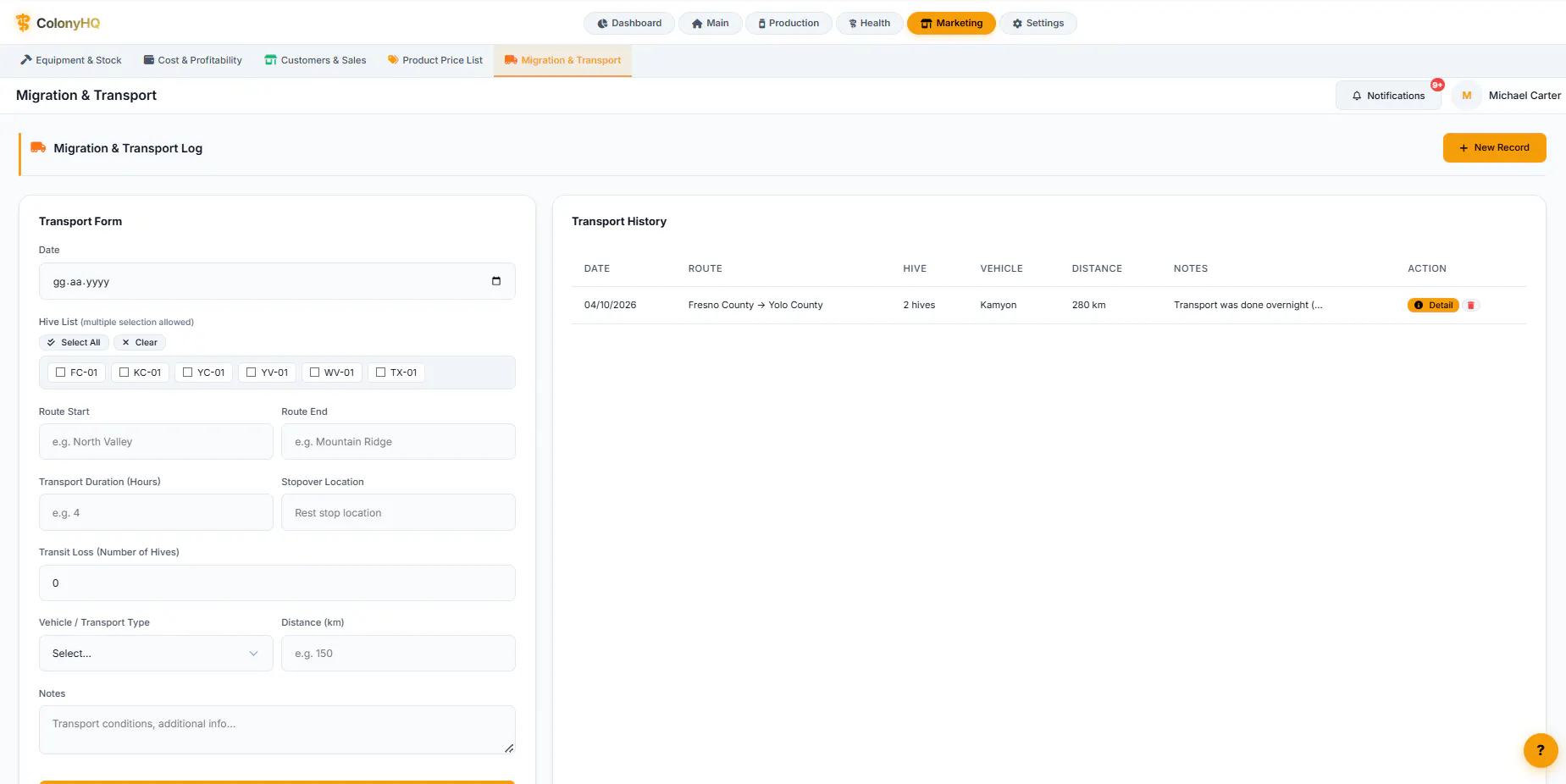The width and height of the screenshot is (1566, 784).
Task: Switch to Equipment & Stock tab
Action: coord(71,60)
